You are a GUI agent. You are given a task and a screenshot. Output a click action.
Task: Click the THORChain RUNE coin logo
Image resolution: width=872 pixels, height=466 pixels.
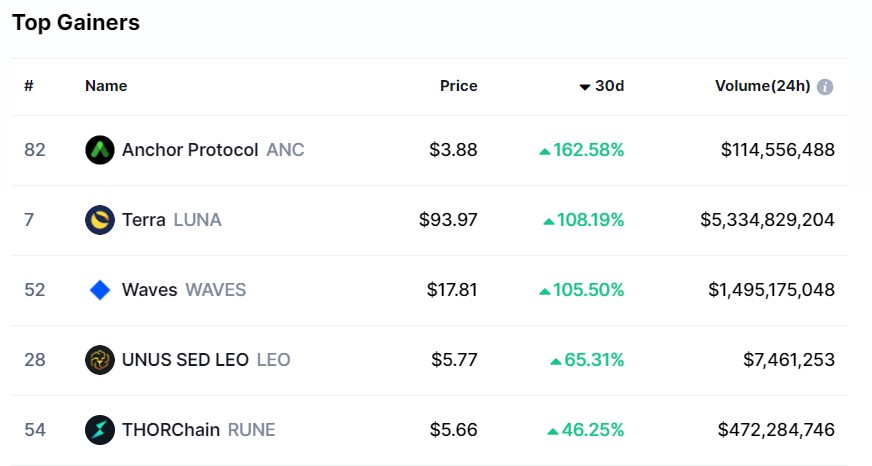point(100,430)
